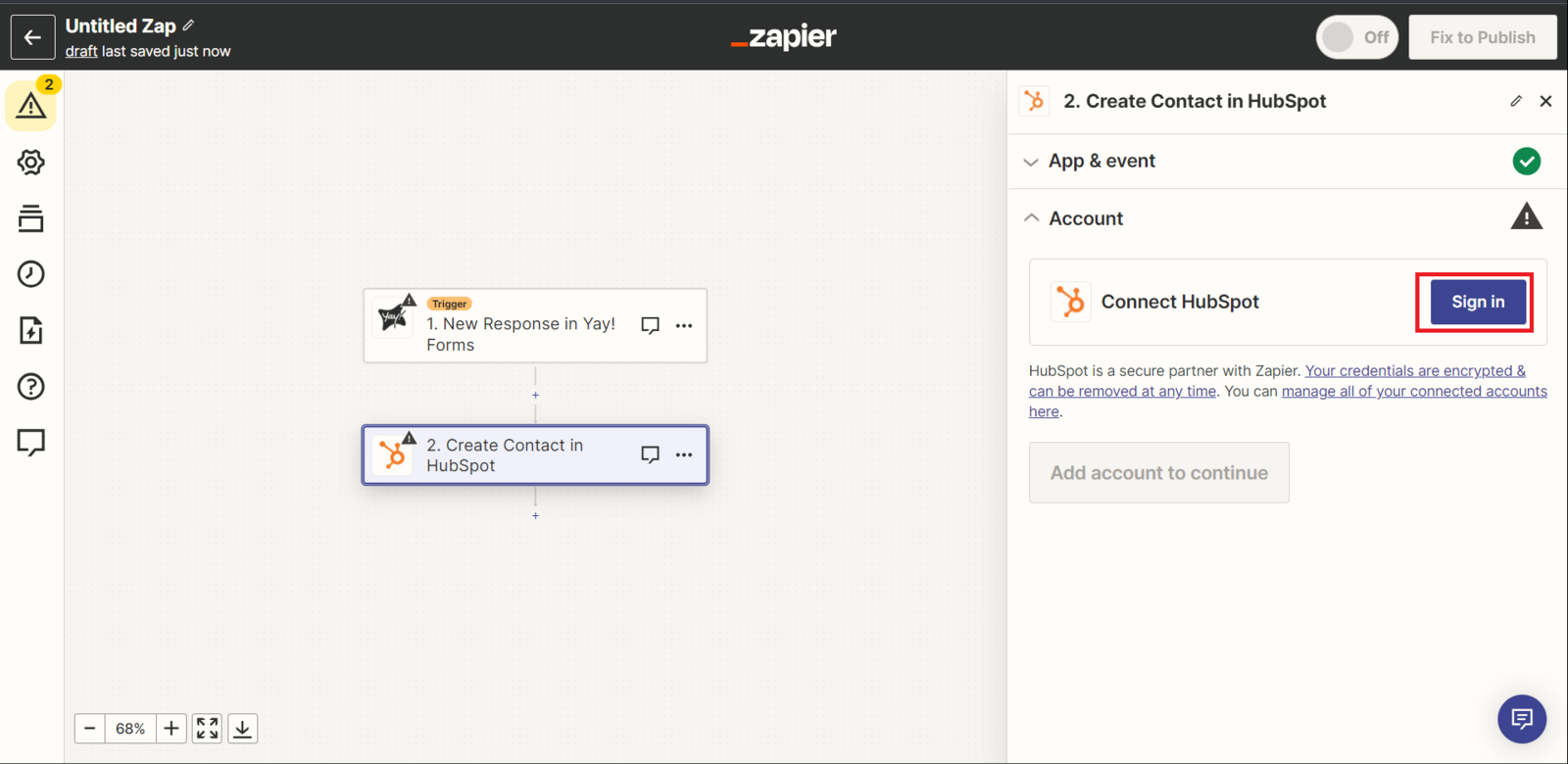The image size is (1568, 764).
Task: Toggle the Zap Off/On switch
Action: tap(1356, 37)
